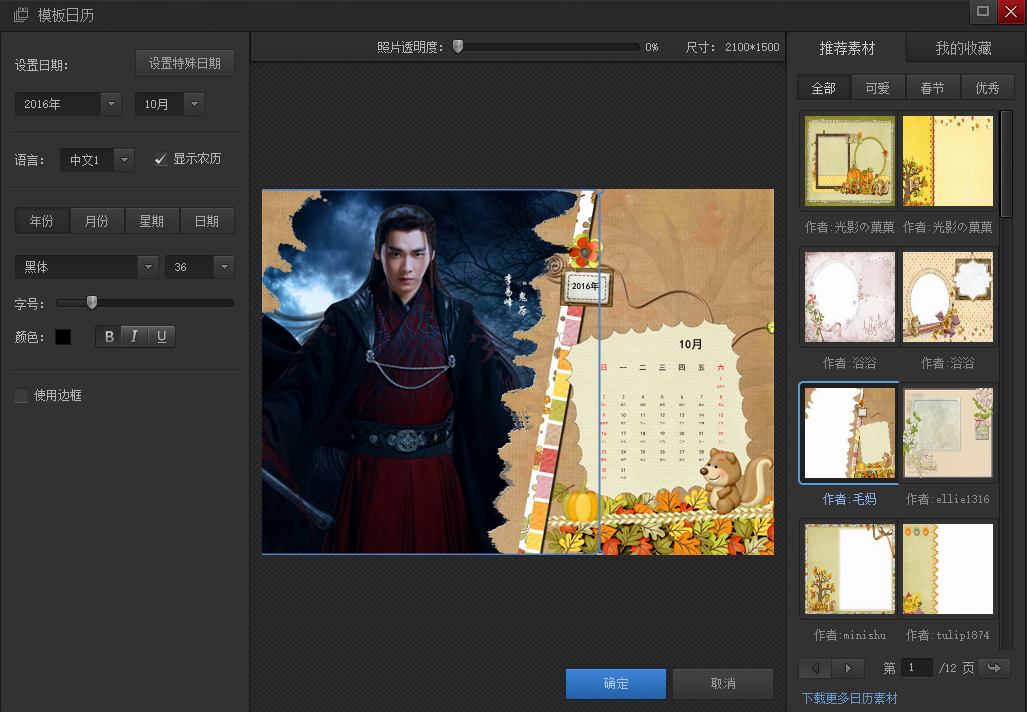Toggle the italic (I) formatting icon
The width and height of the screenshot is (1027, 712).
pos(134,336)
